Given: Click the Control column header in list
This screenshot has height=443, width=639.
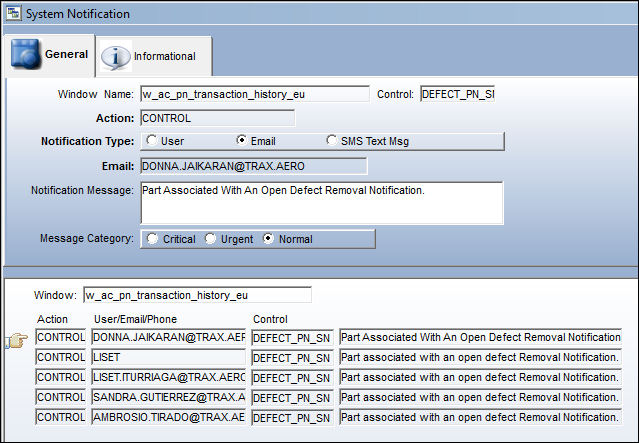Looking at the screenshot, I should pos(270,319).
